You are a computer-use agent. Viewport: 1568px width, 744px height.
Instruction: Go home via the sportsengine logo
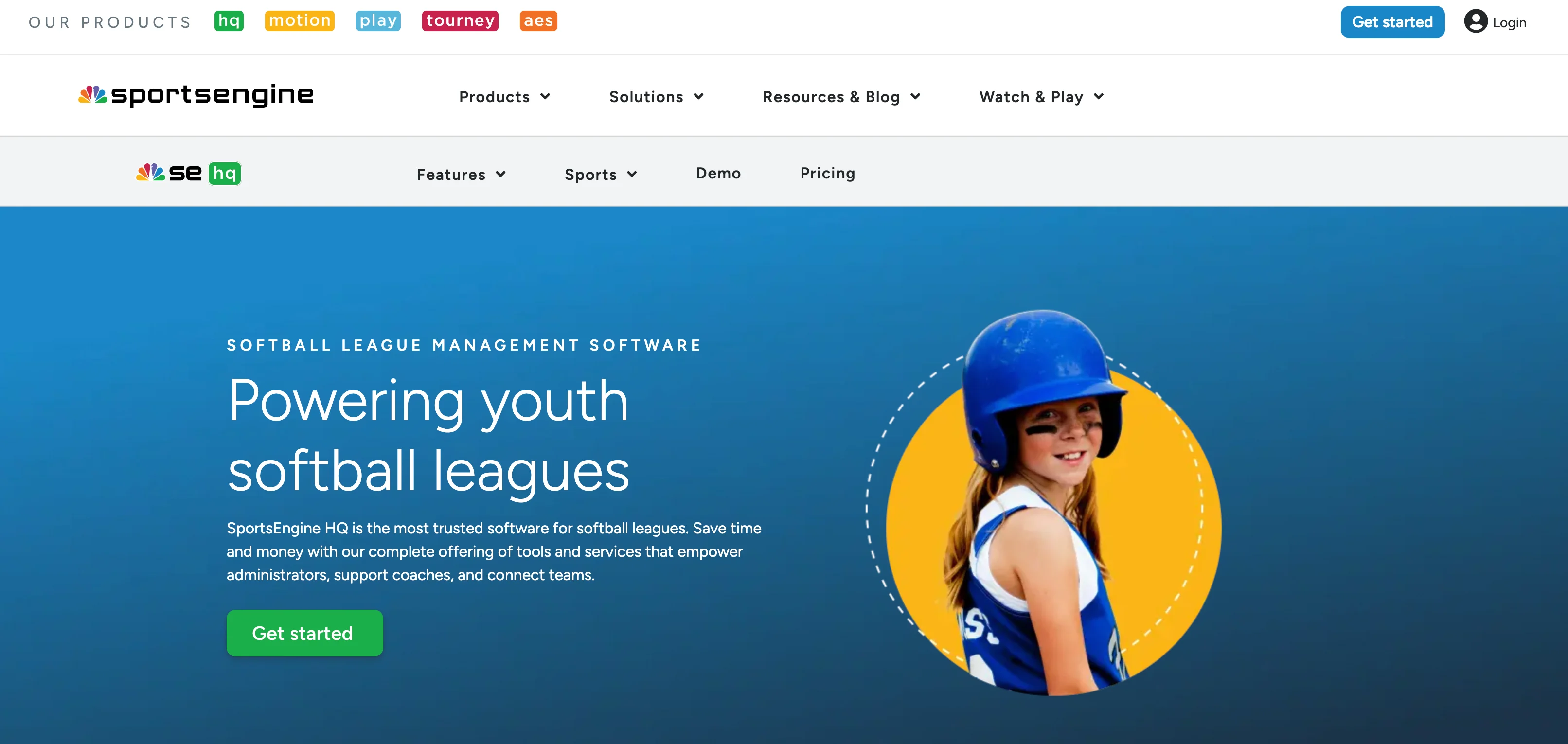pos(196,95)
